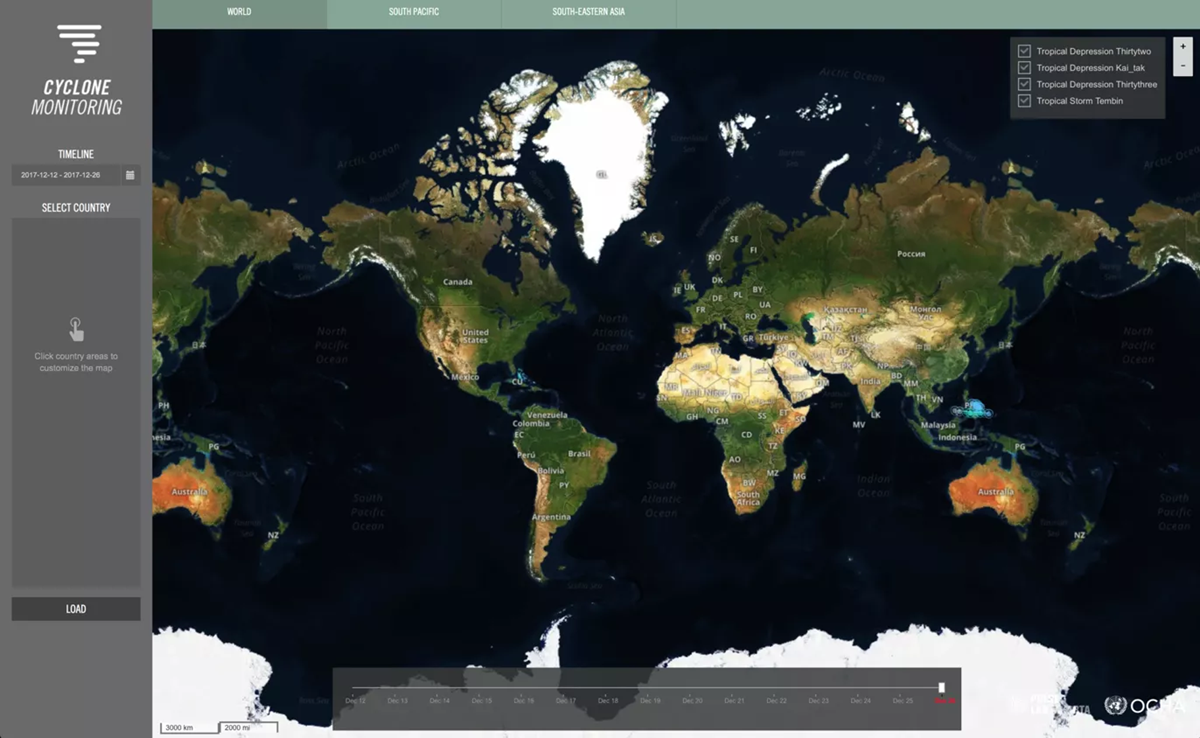This screenshot has width=1200, height=738.
Task: Click the Cyclone Monitoring logo icon
Action: 79,44
